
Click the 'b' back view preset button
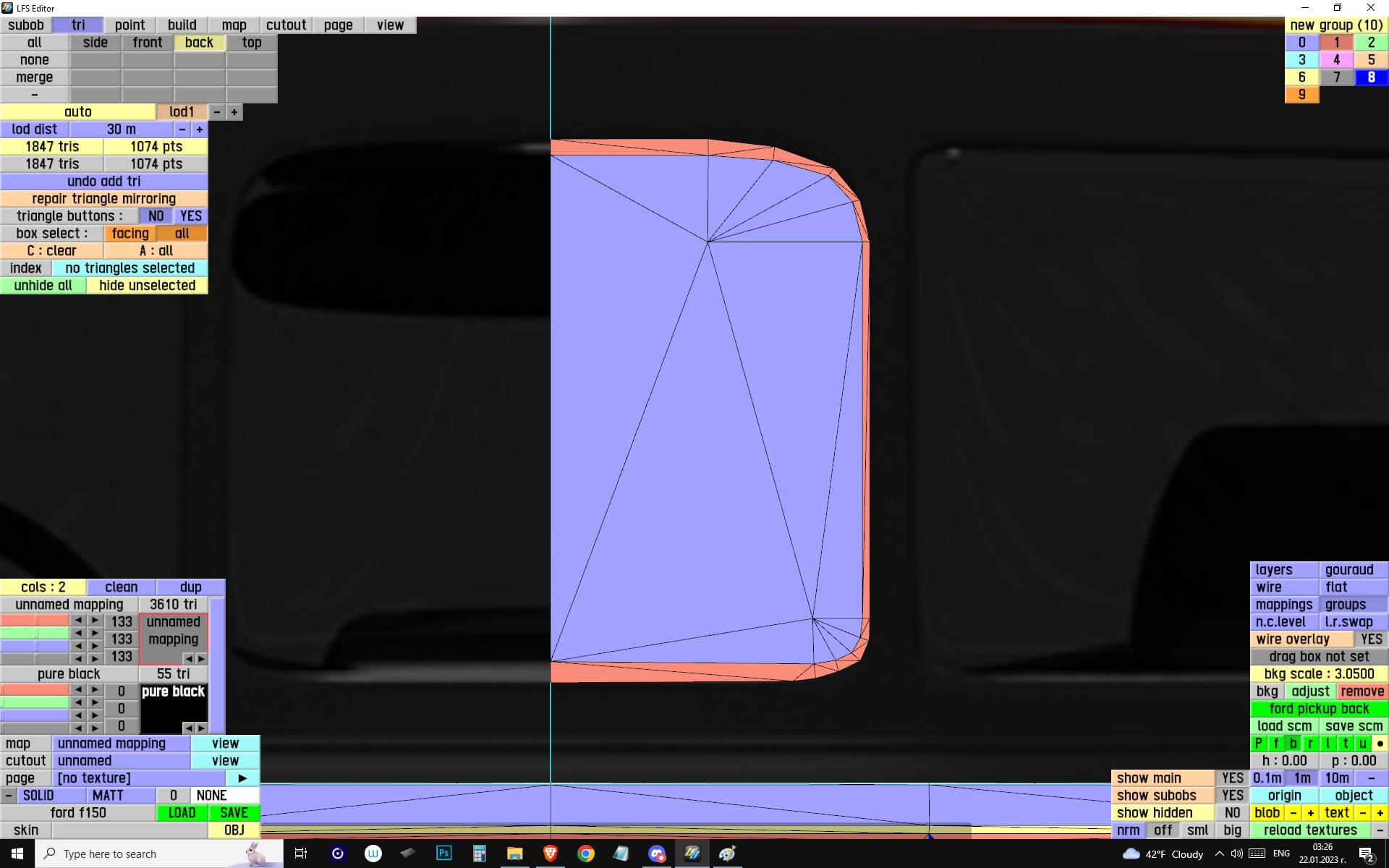(x=1293, y=743)
